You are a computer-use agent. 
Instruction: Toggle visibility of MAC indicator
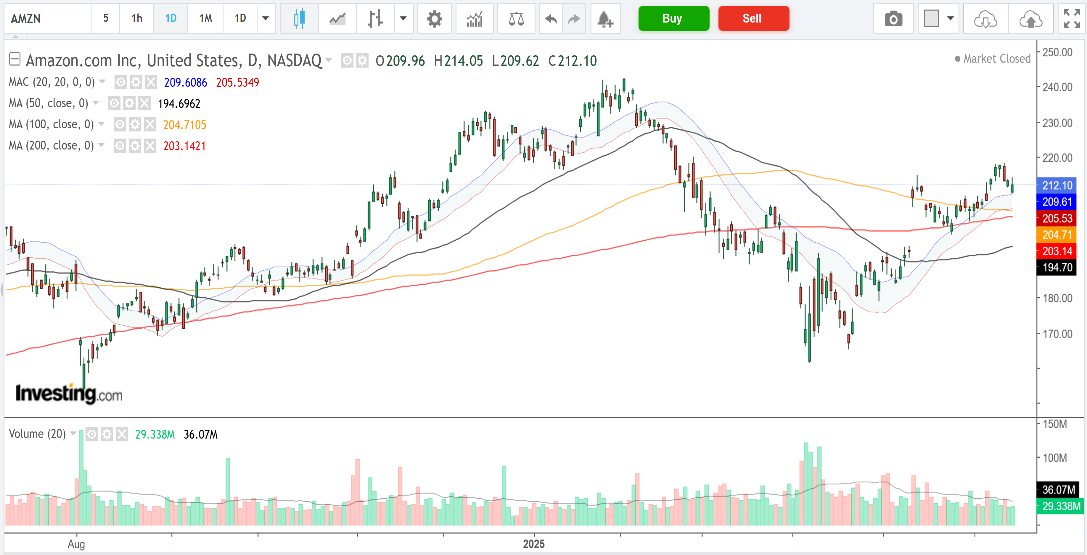point(121,82)
